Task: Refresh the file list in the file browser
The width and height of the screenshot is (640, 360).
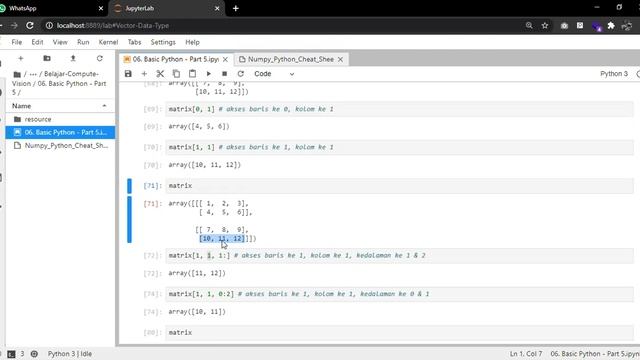Action: [100, 58]
